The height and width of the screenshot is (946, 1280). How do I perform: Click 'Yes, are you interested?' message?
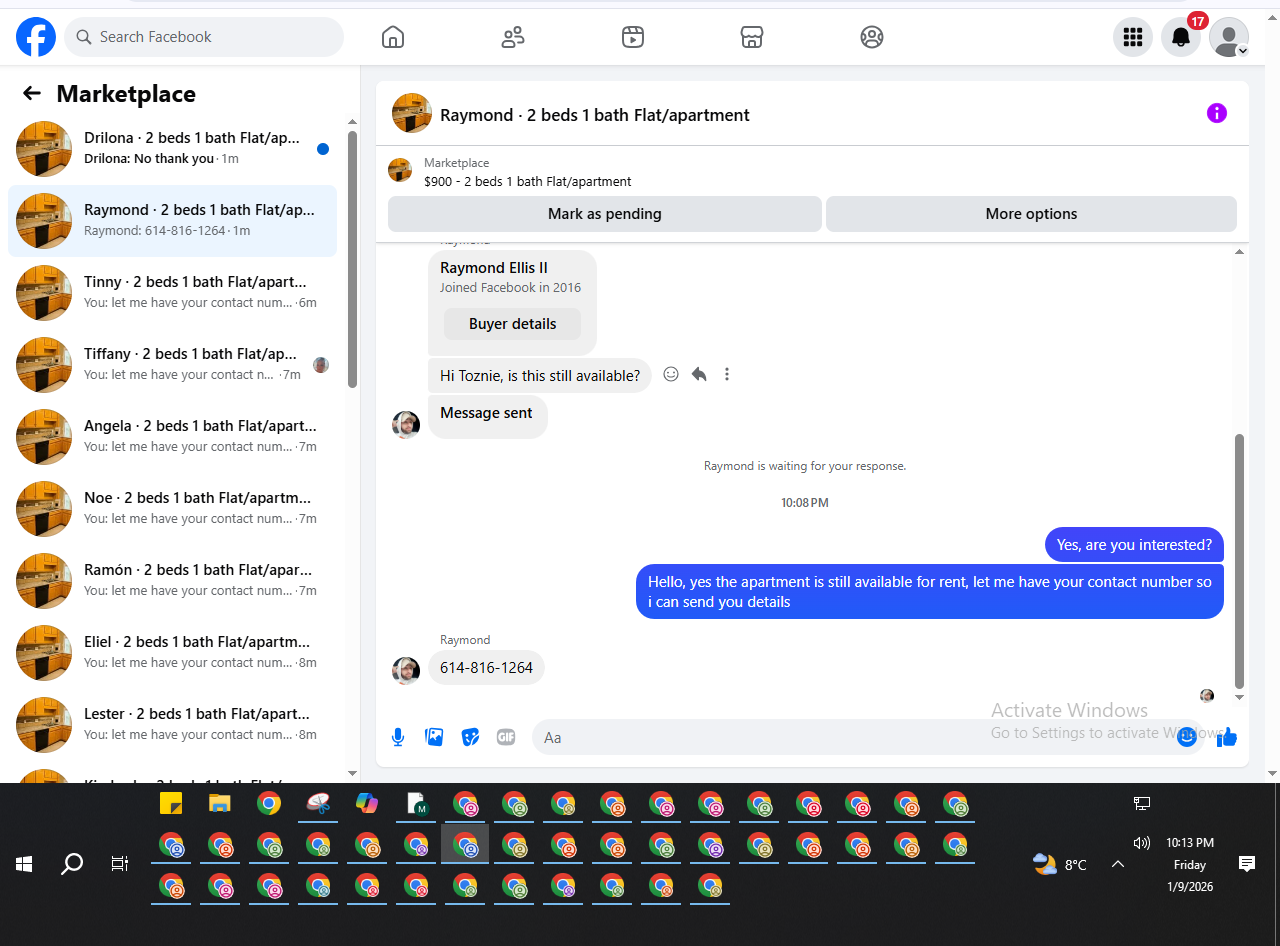click(1134, 545)
